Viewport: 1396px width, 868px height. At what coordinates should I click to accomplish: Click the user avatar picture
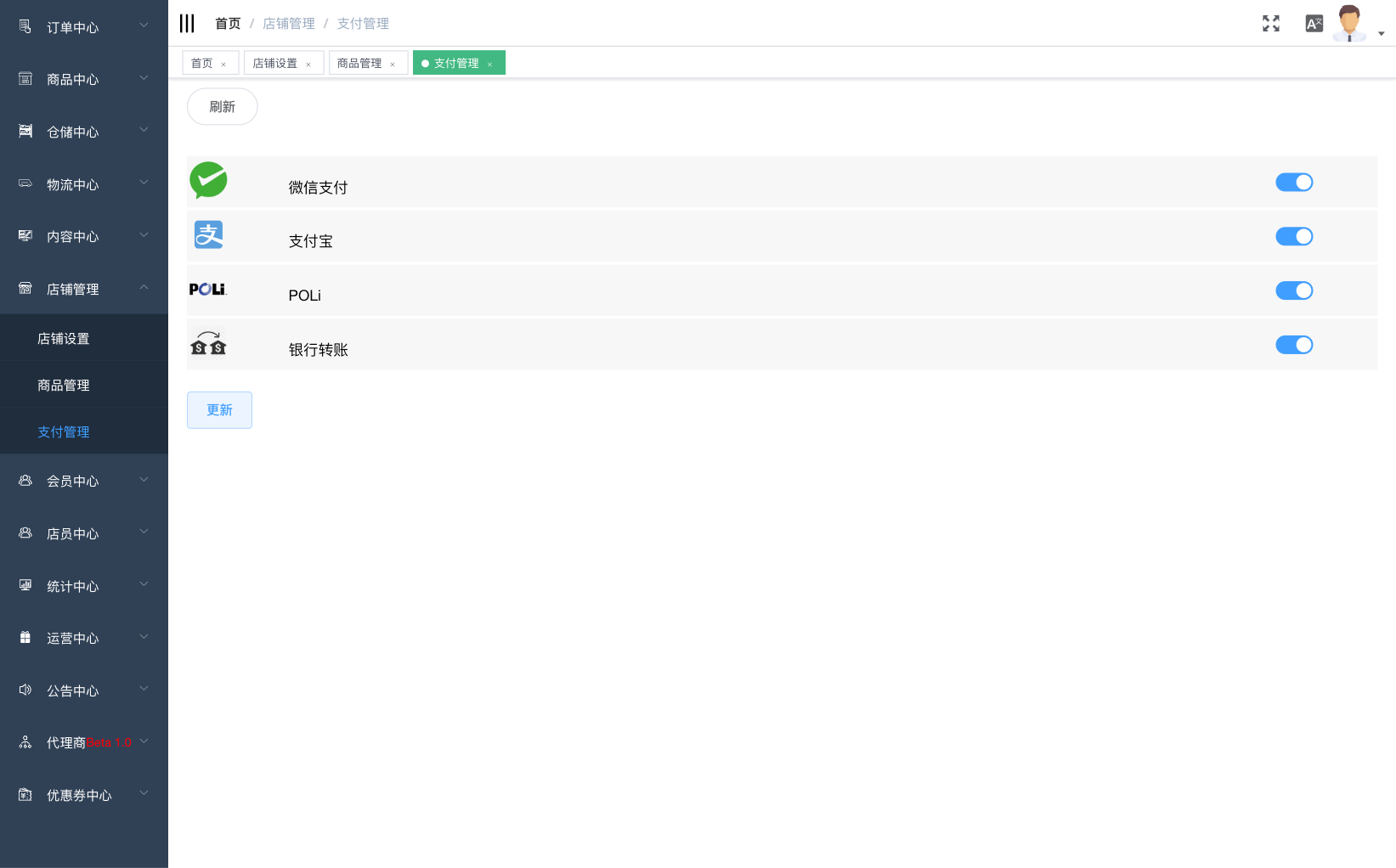tap(1348, 23)
